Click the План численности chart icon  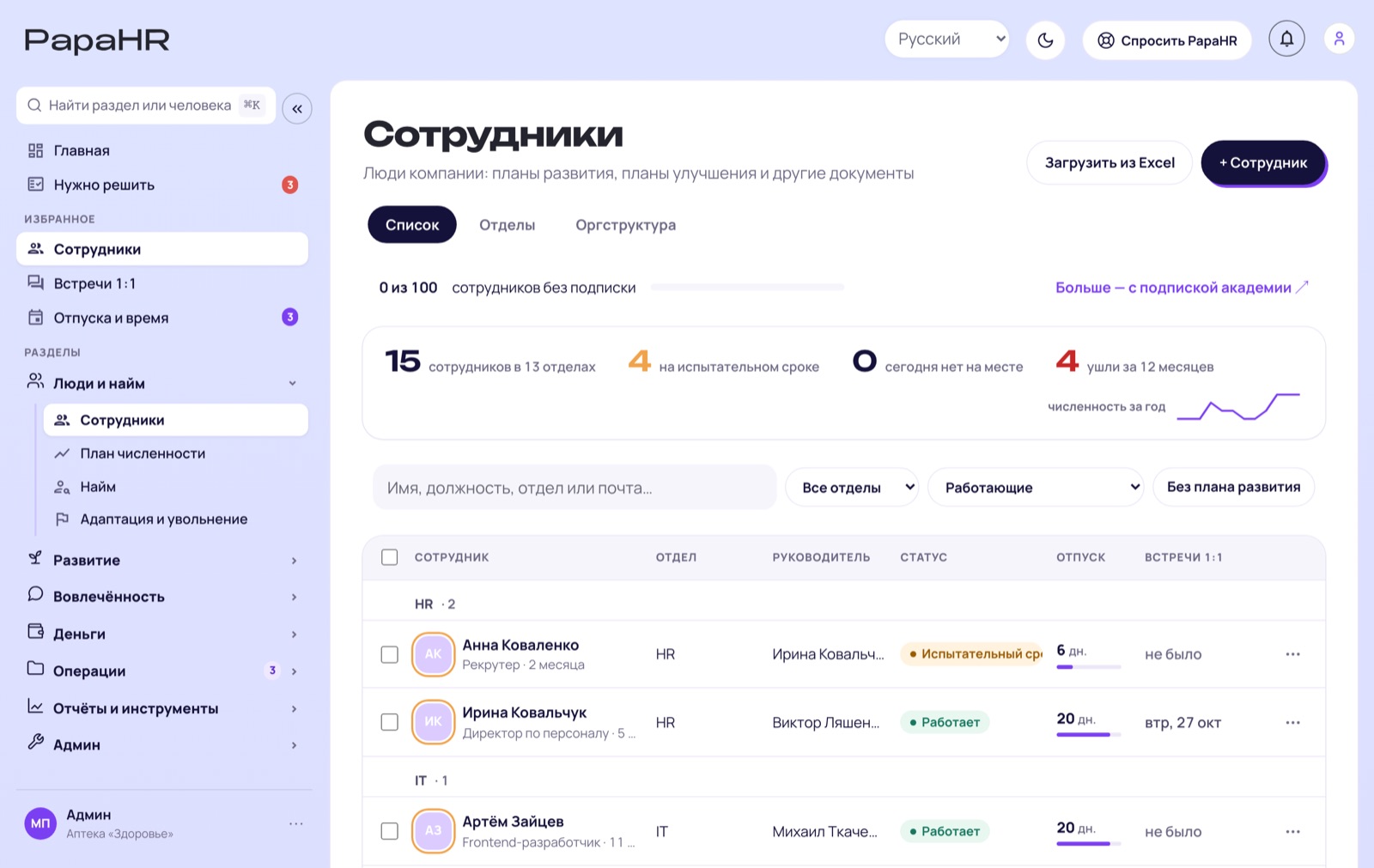coord(62,453)
